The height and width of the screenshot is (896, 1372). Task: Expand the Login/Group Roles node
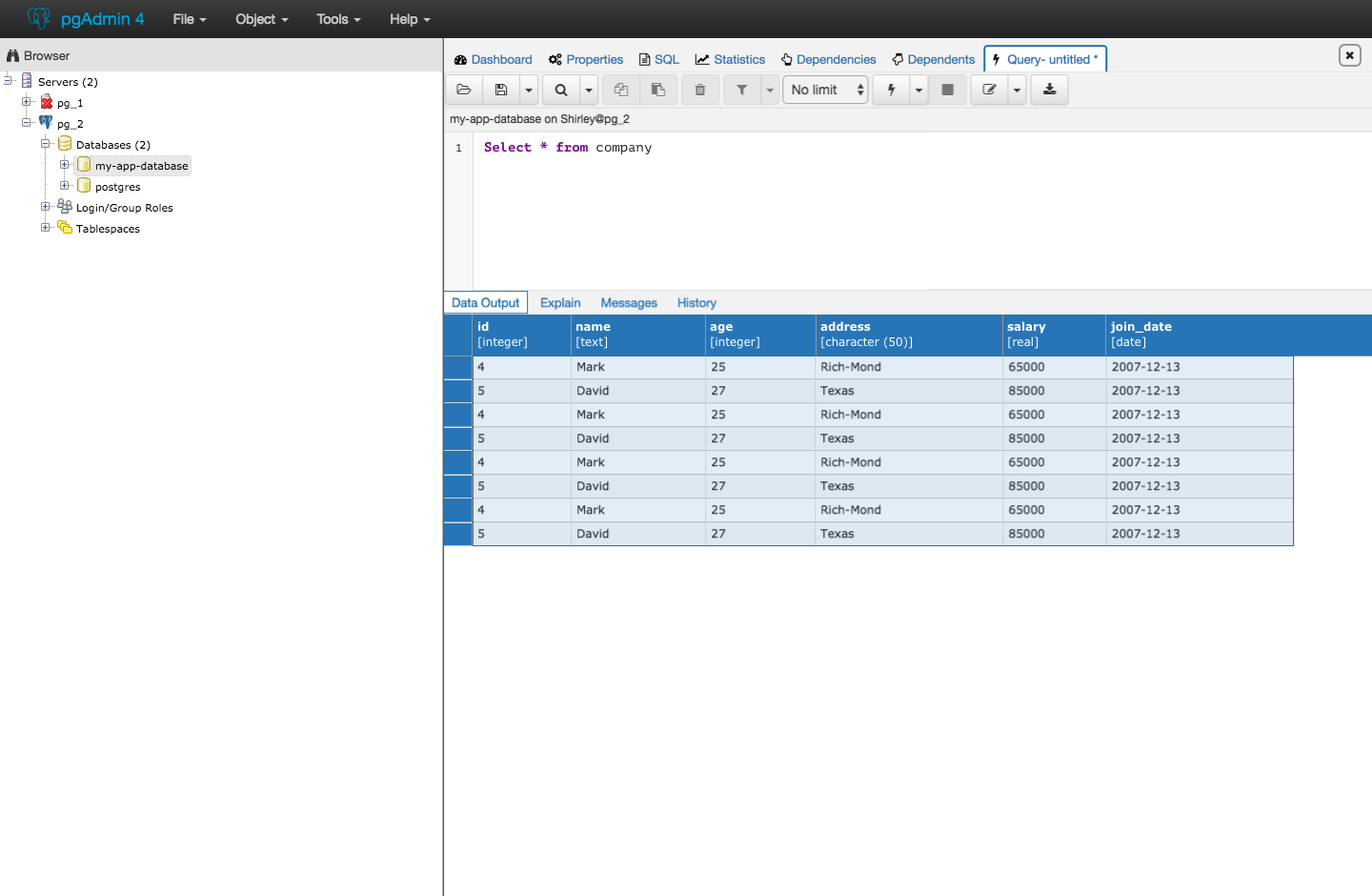tap(46, 207)
